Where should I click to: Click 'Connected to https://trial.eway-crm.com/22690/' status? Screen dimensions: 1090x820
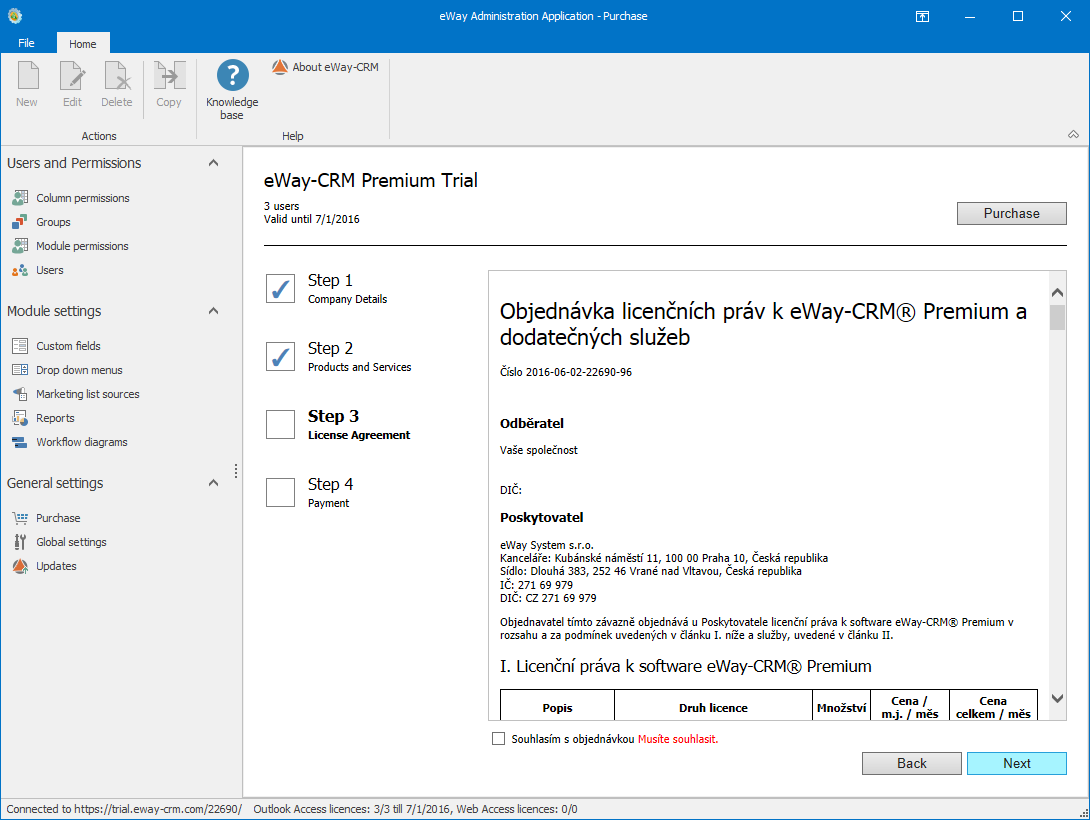pyautogui.click(x=124, y=809)
